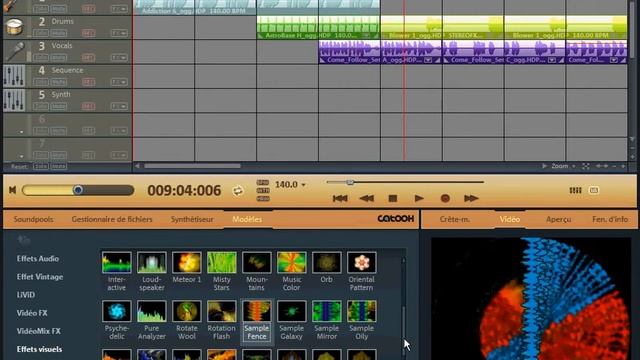Select the Misty Stars visual thumbnail
The height and width of the screenshot is (360, 640).
pyautogui.click(x=222, y=262)
